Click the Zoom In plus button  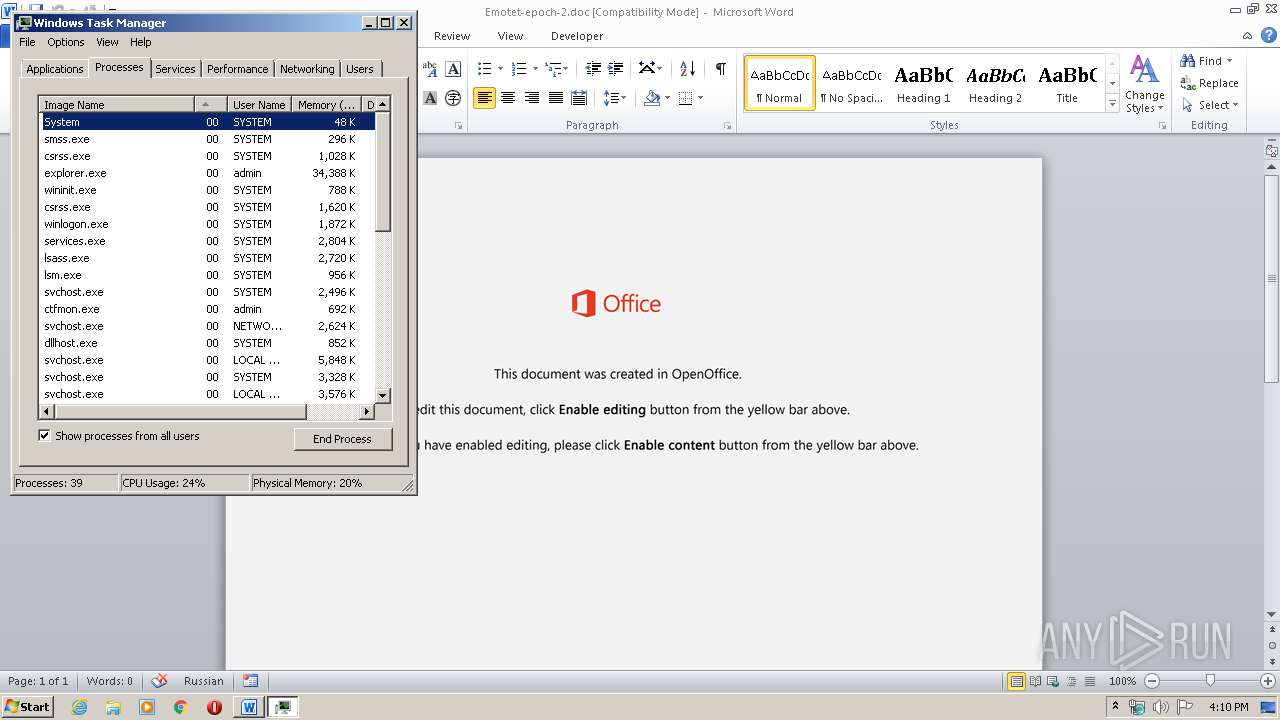coord(1267,681)
